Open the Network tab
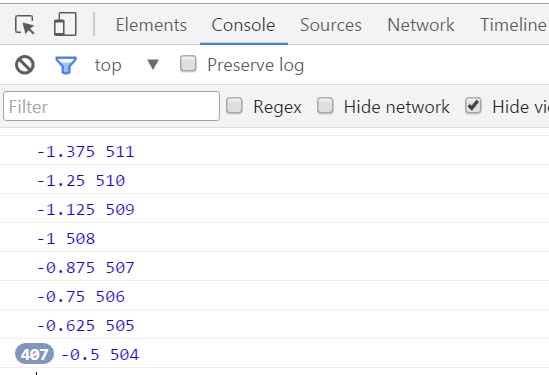The height and width of the screenshot is (375, 549). coord(421,25)
